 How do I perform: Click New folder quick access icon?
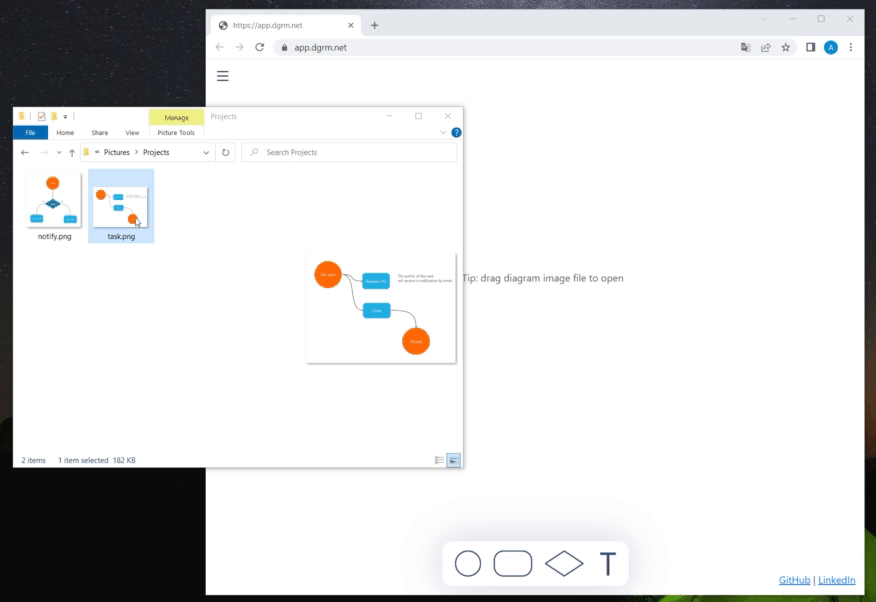pyautogui.click(x=54, y=116)
